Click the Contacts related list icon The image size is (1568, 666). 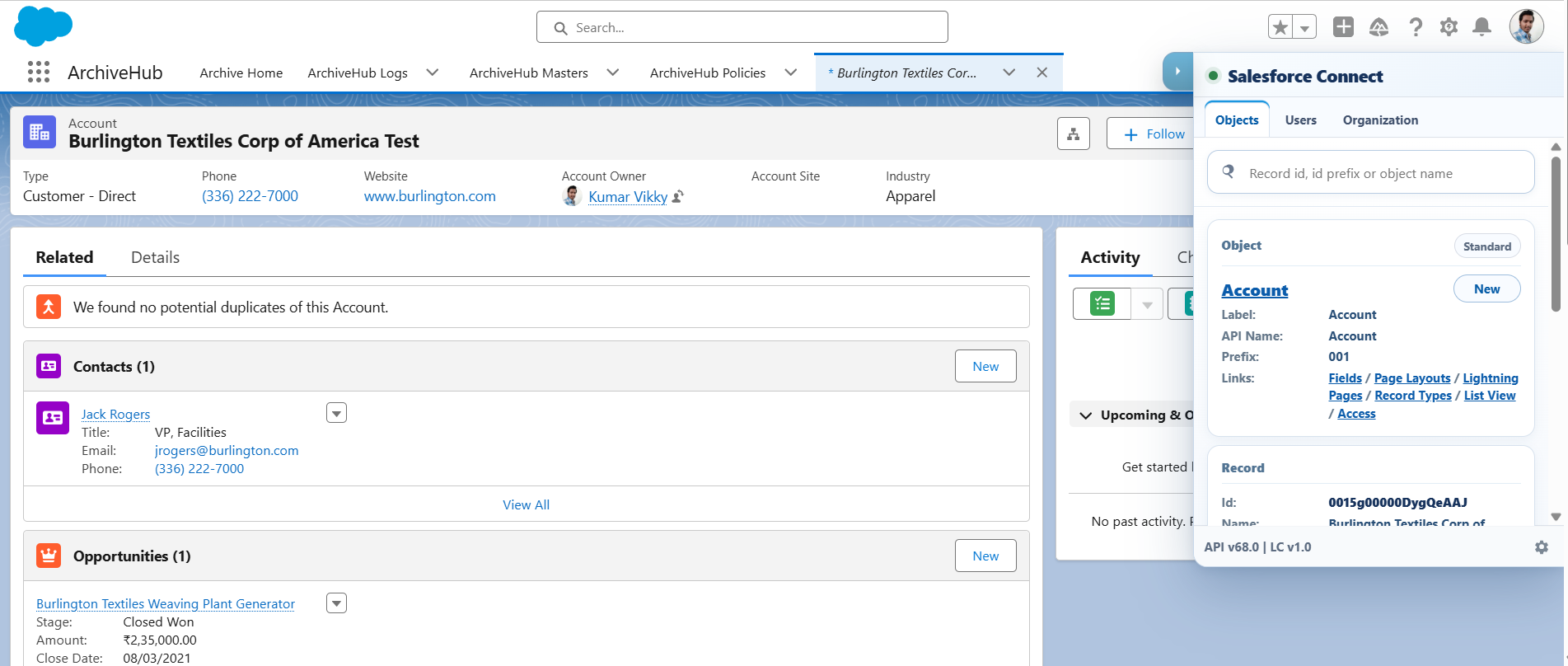49,366
